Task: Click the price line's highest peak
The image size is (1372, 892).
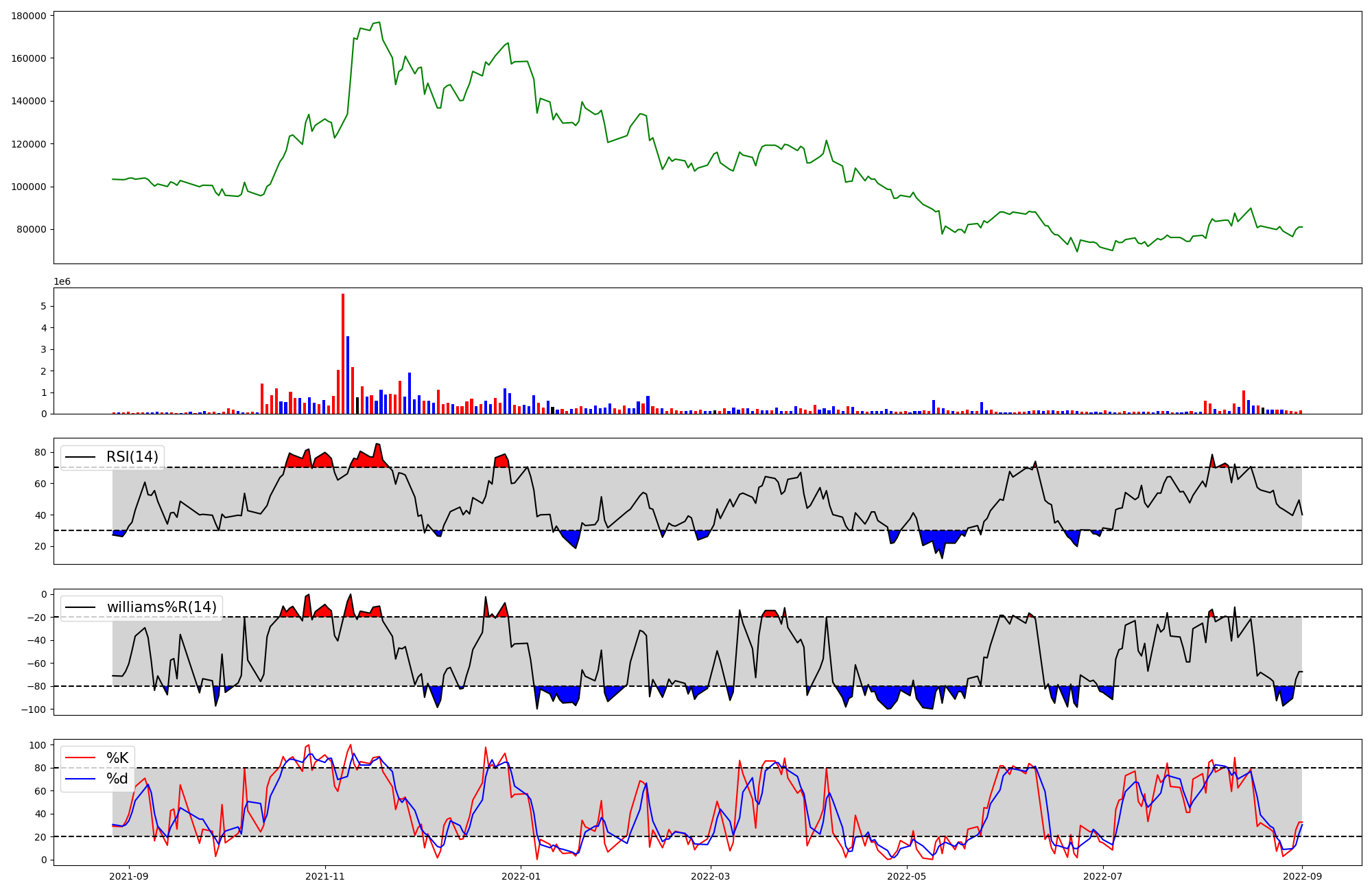Action: tap(379, 22)
